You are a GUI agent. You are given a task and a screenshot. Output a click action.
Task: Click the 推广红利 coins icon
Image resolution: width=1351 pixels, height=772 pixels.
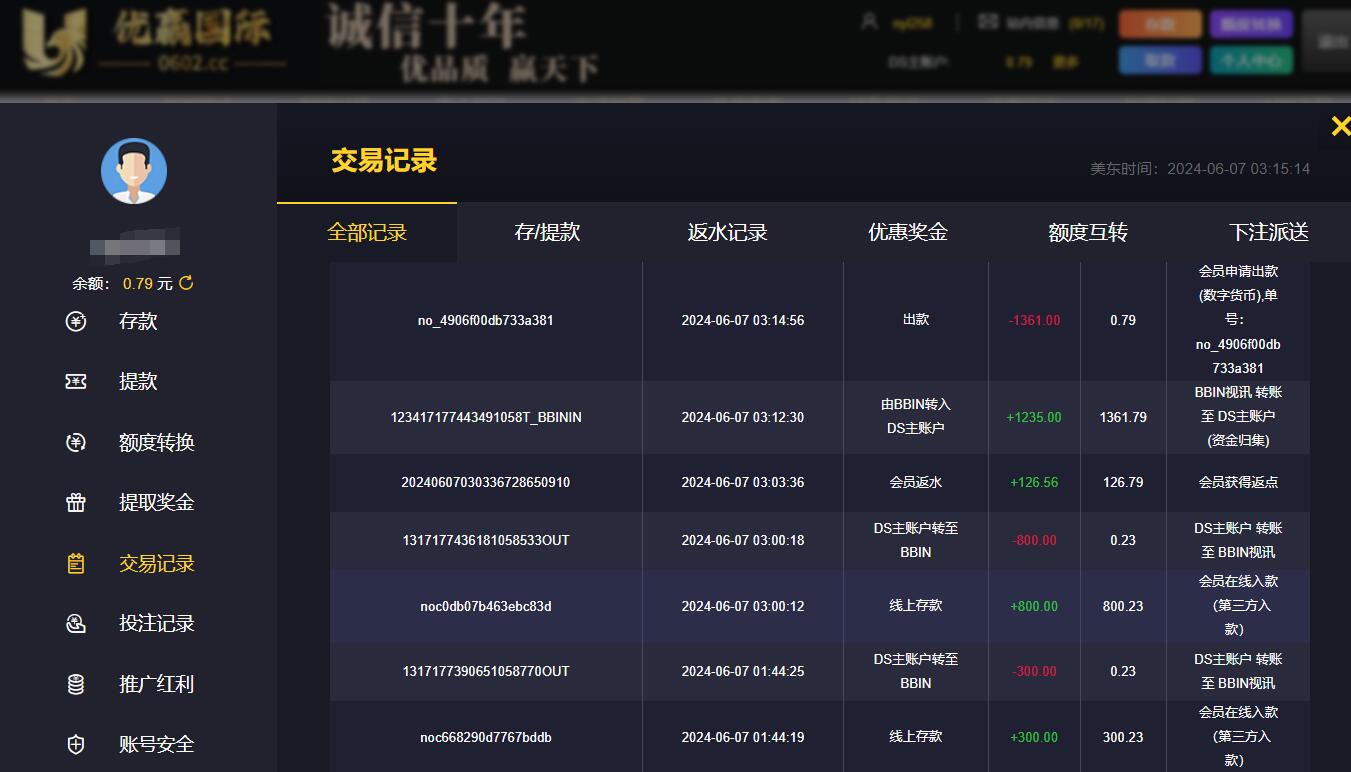click(76, 684)
